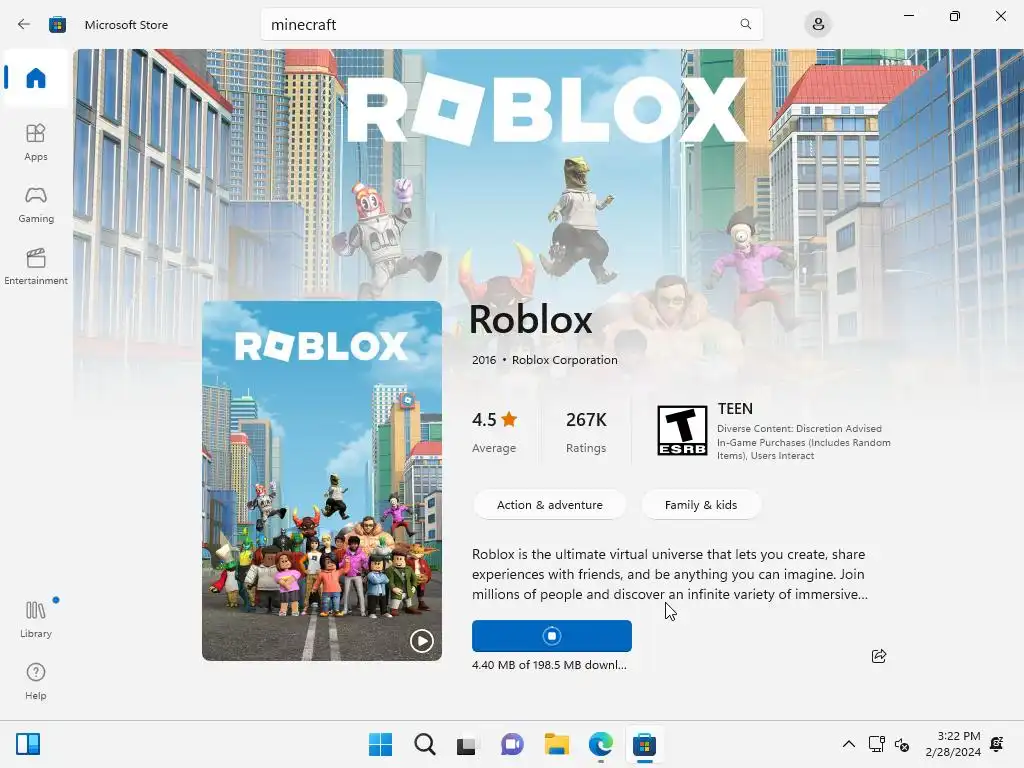The width and height of the screenshot is (1024, 768).
Task: Open File Explorer from taskbar
Action: pos(556,744)
